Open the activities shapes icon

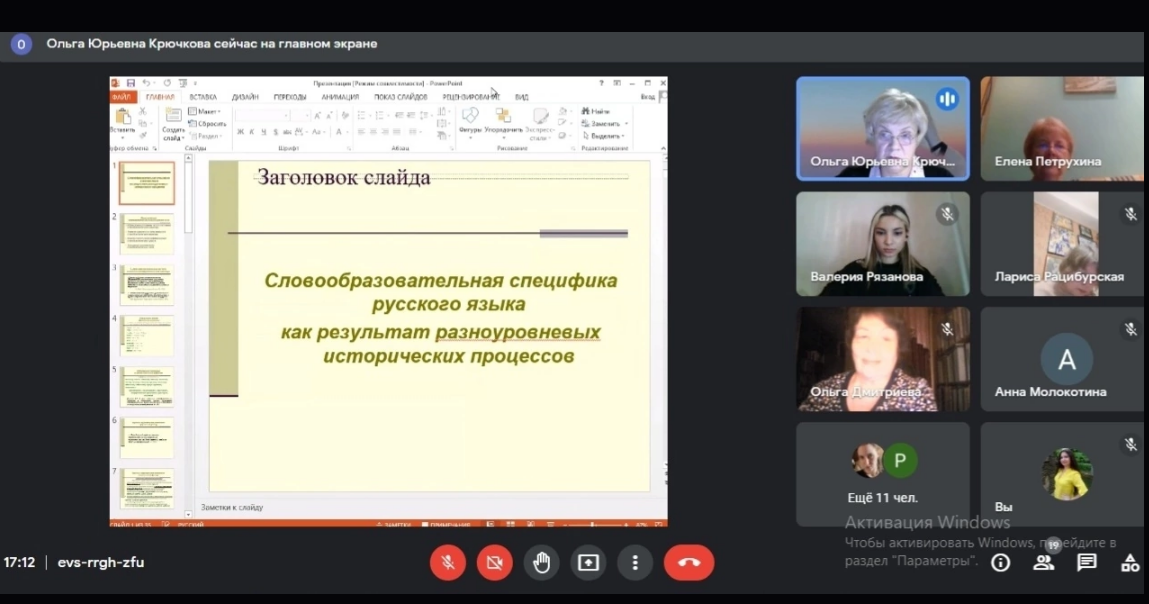click(x=1131, y=562)
